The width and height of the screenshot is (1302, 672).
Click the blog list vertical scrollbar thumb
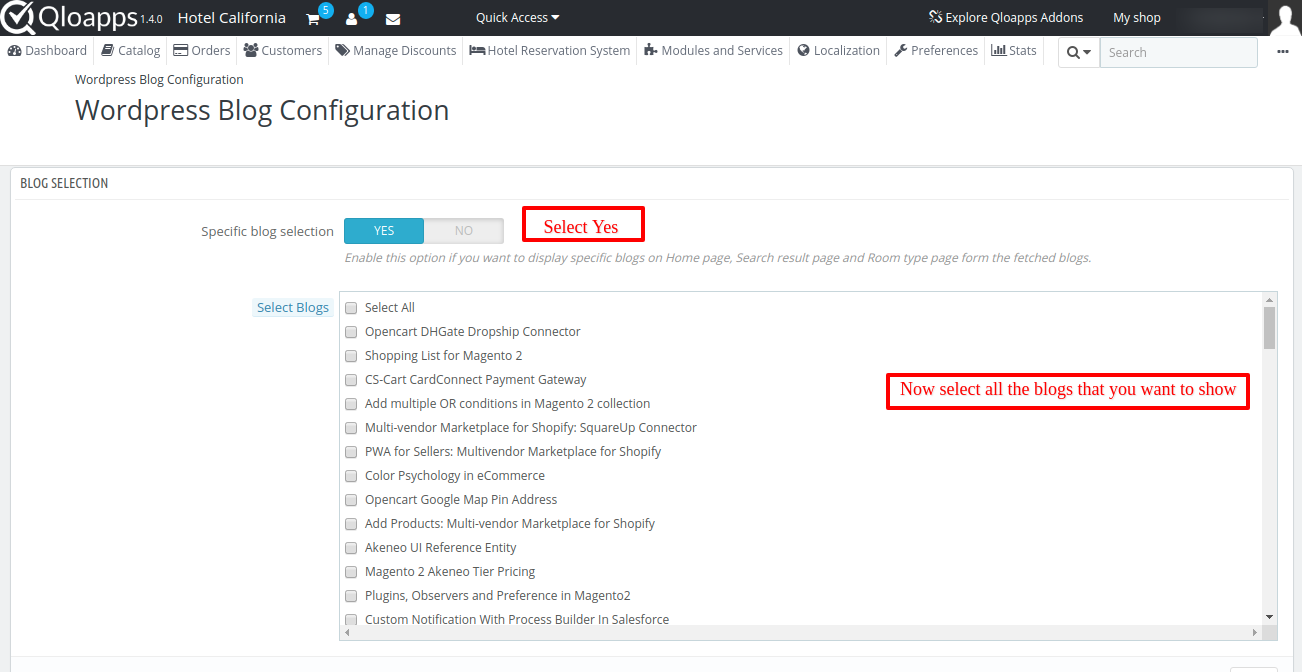[1269, 328]
